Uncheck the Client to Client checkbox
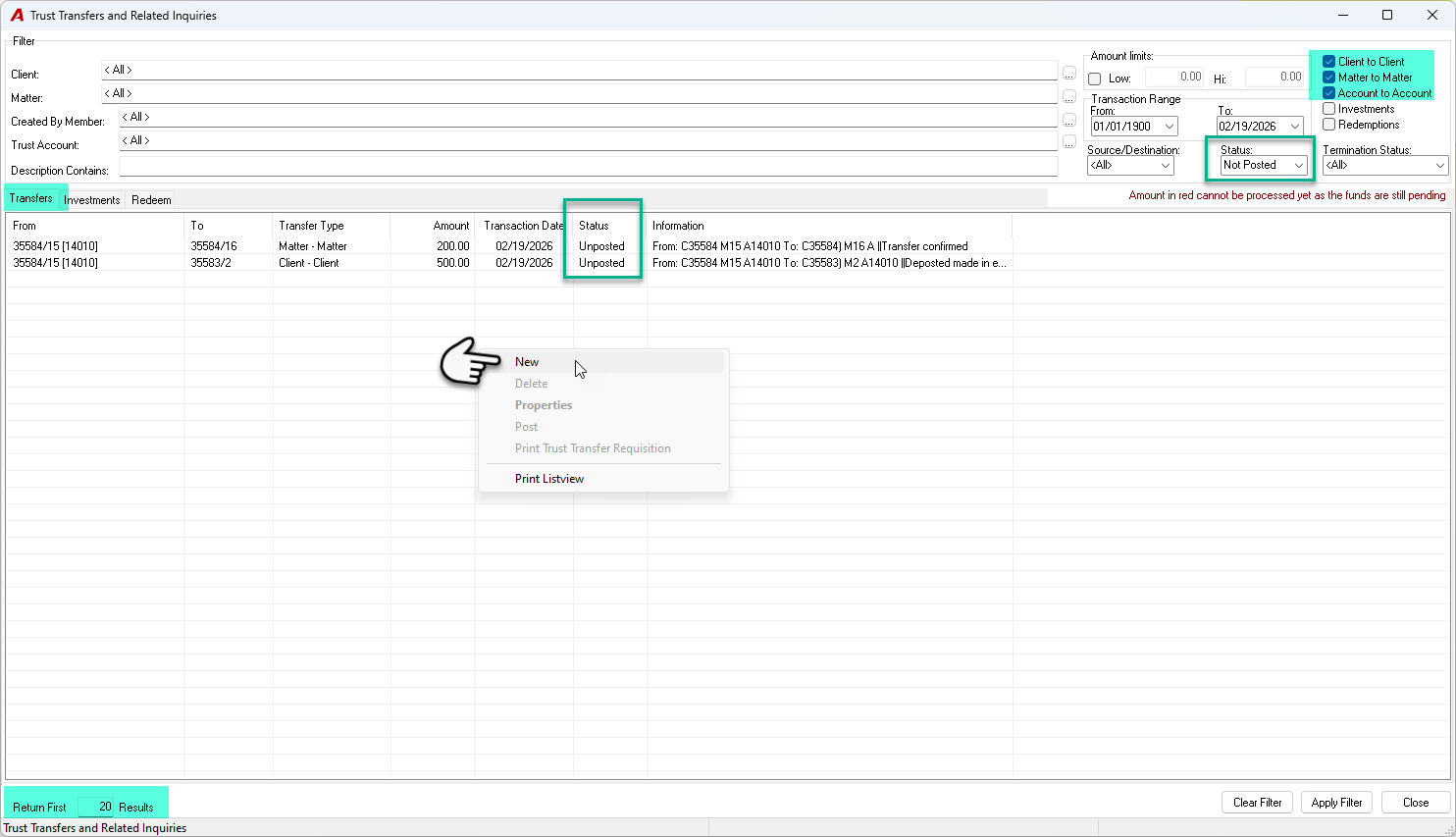The height and width of the screenshot is (837, 1456). point(1329,62)
